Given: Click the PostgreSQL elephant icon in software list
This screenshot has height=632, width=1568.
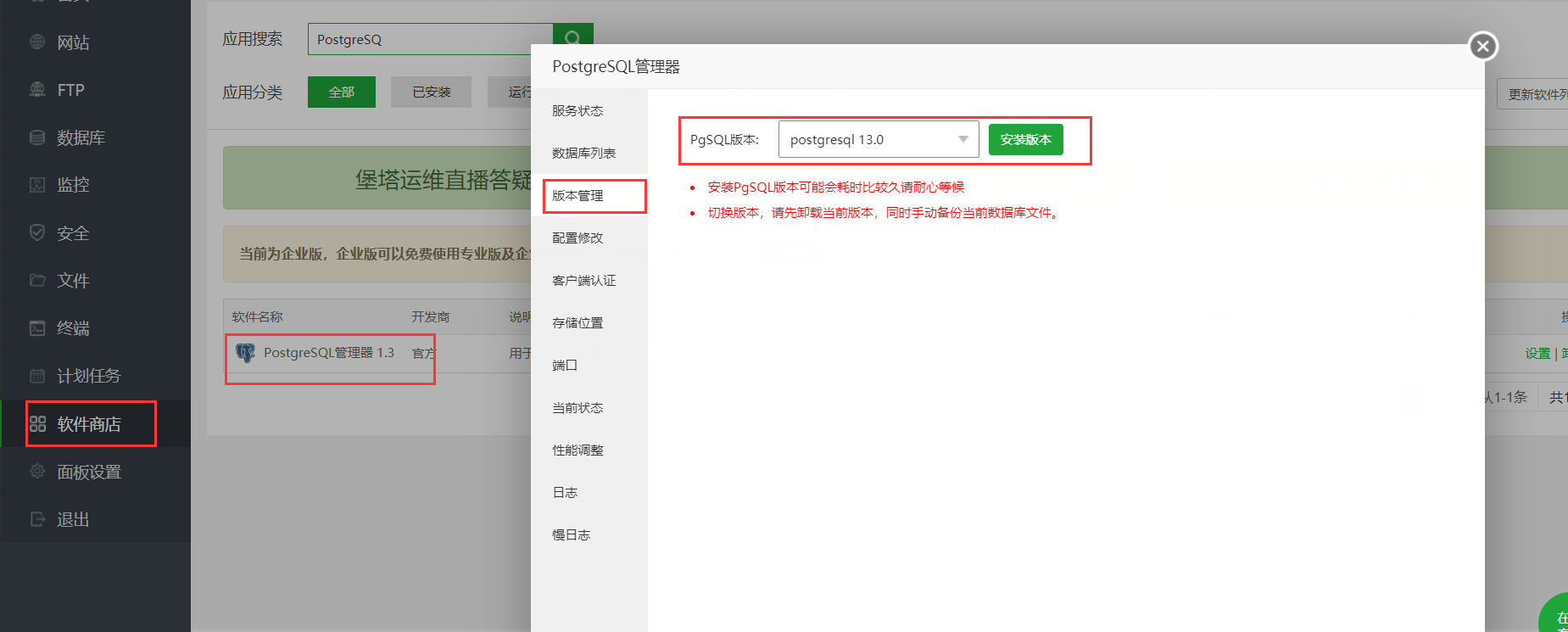Looking at the screenshot, I should [245, 353].
